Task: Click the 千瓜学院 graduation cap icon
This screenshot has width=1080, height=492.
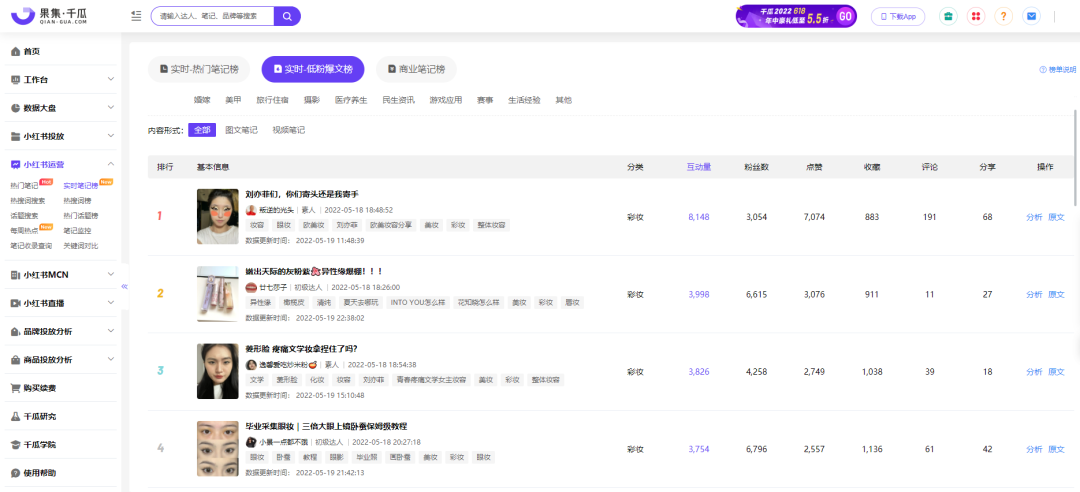Action: click(15, 444)
